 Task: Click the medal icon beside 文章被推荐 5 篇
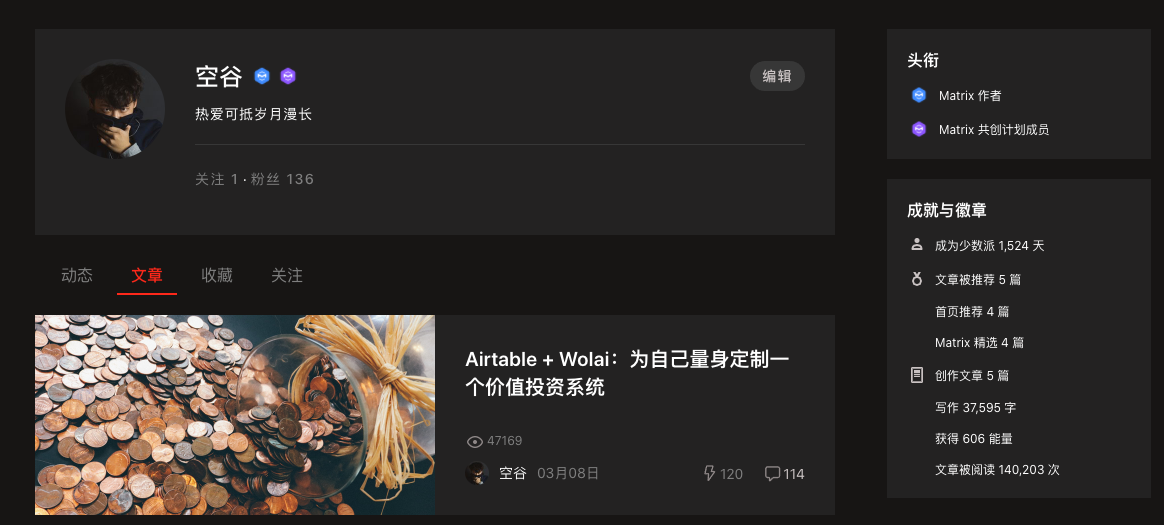click(917, 279)
